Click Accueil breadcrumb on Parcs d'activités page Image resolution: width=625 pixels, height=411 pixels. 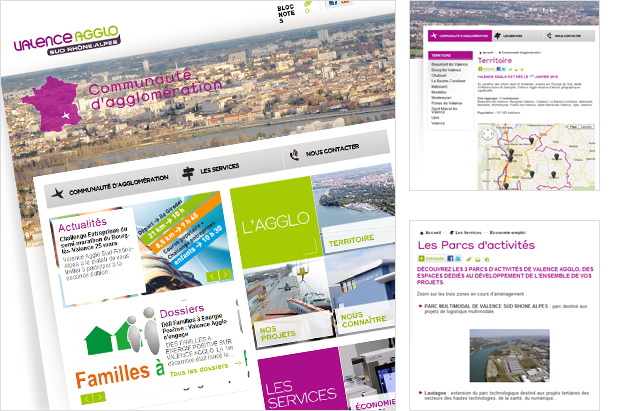click(431, 232)
